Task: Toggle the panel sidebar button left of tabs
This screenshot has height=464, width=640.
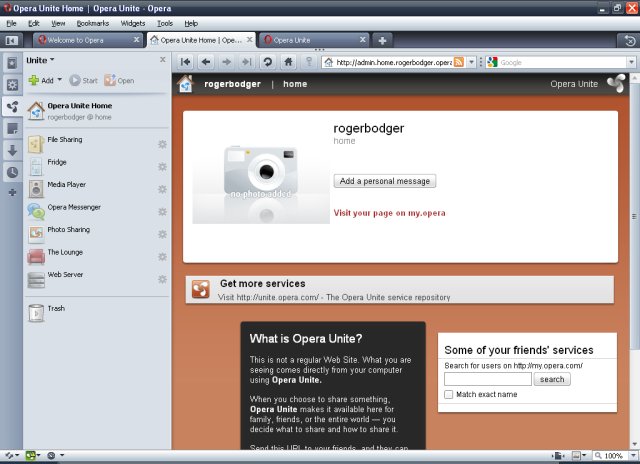Action: (12, 40)
